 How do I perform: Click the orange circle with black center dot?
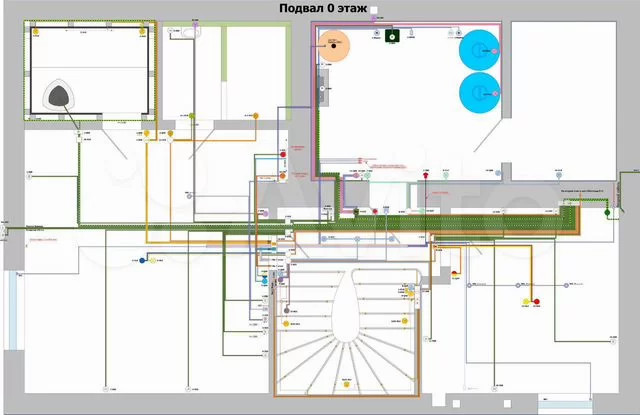pos(334,46)
